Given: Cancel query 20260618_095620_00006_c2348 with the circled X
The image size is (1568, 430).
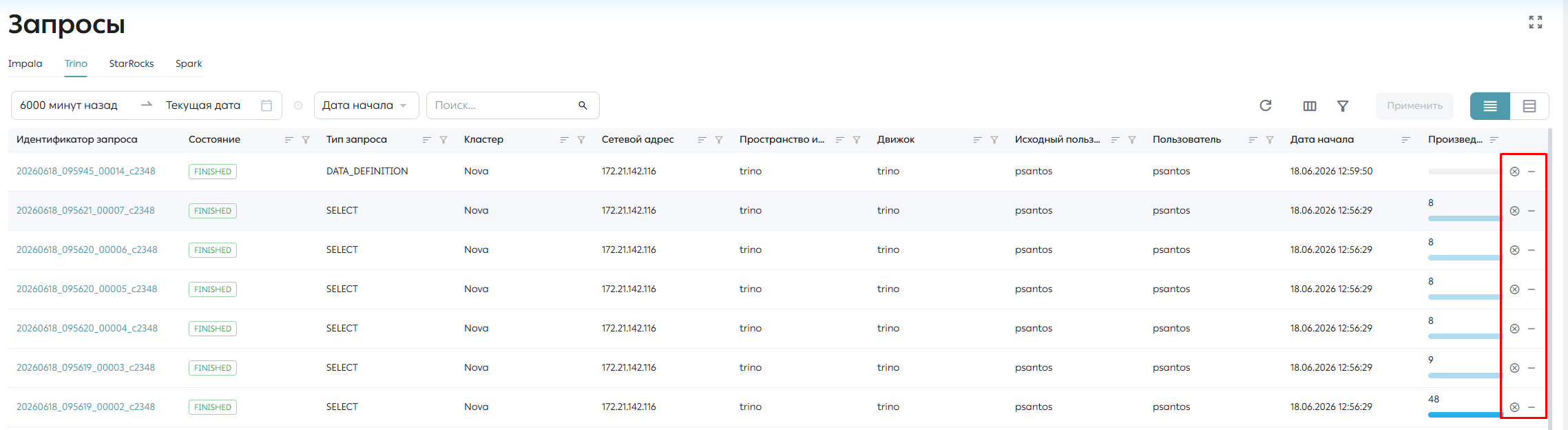Looking at the screenshot, I should [x=1514, y=250].
